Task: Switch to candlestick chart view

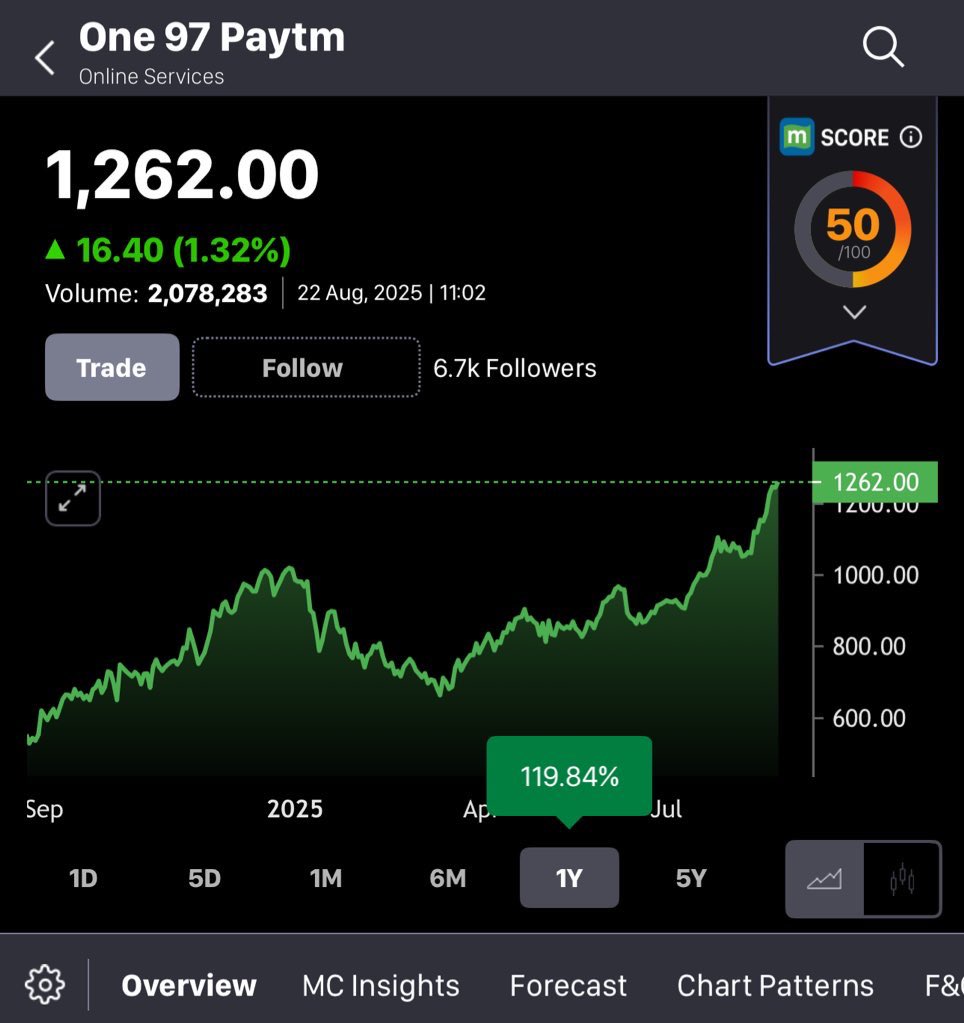Action: [x=902, y=879]
